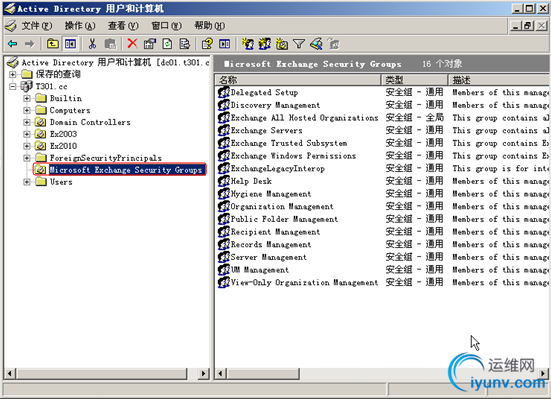The height and width of the screenshot is (399, 551).
Task: Sort by the 描述 column header
Action: click(499, 80)
